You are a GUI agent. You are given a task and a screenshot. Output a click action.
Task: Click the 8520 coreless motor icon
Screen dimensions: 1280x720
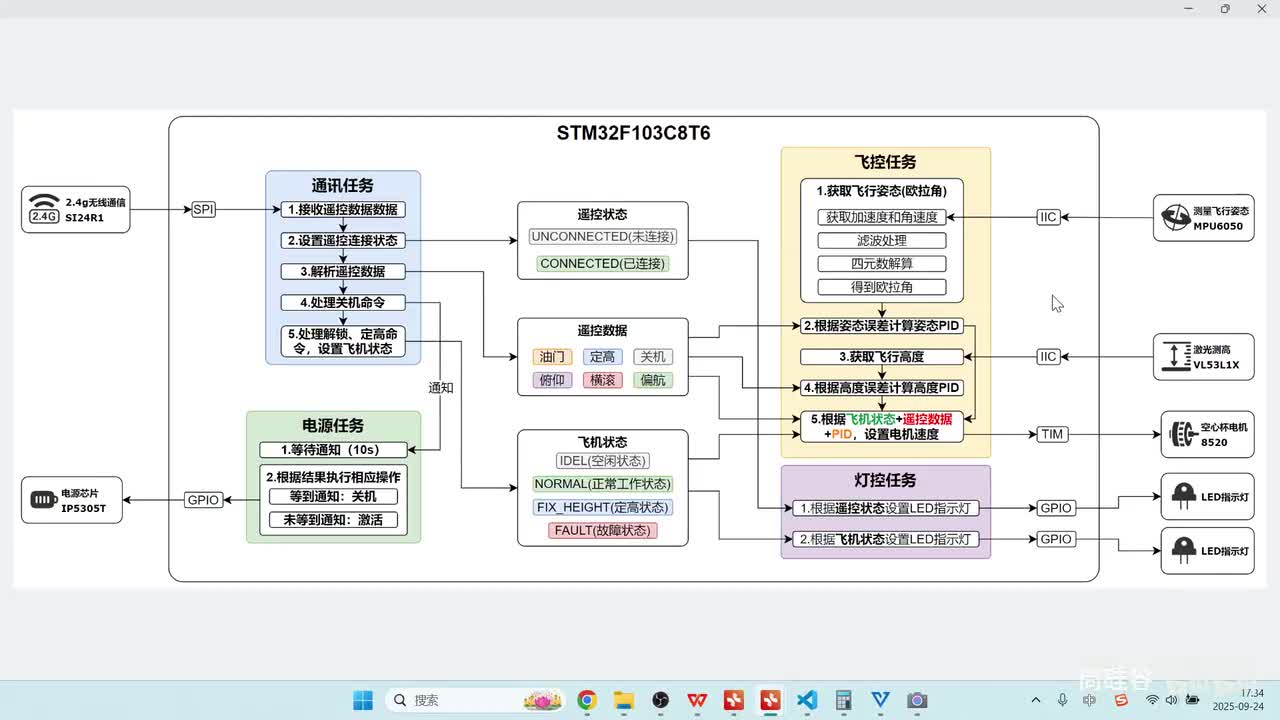[1182, 434]
